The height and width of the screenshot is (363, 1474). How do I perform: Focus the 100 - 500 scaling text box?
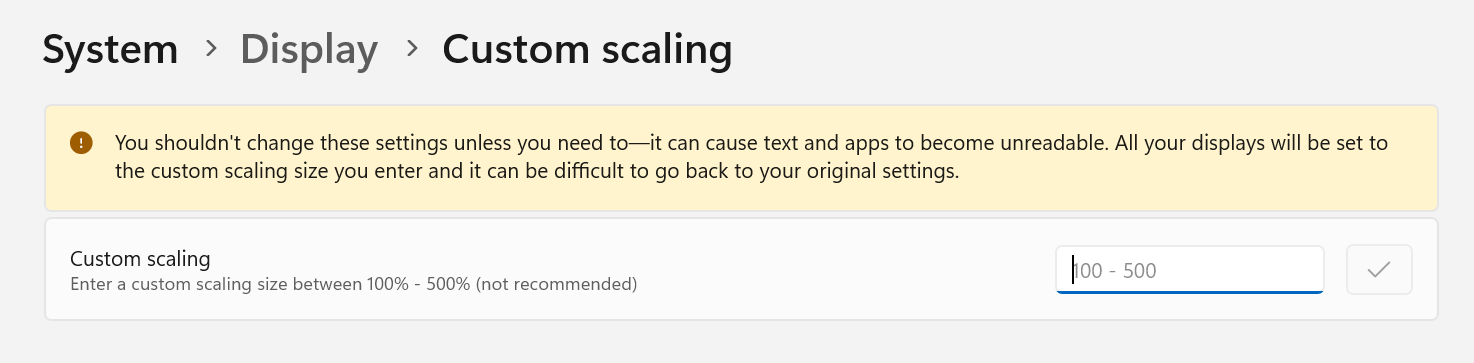point(1190,270)
